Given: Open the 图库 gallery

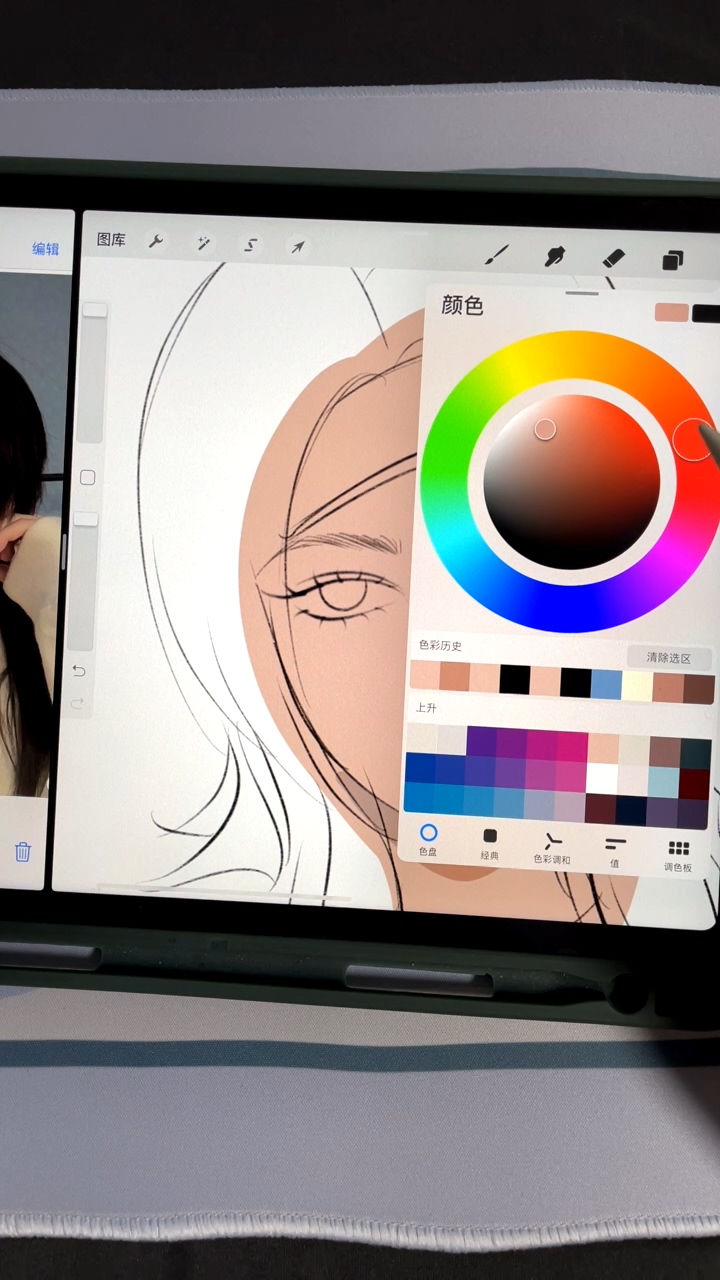Looking at the screenshot, I should (x=111, y=240).
